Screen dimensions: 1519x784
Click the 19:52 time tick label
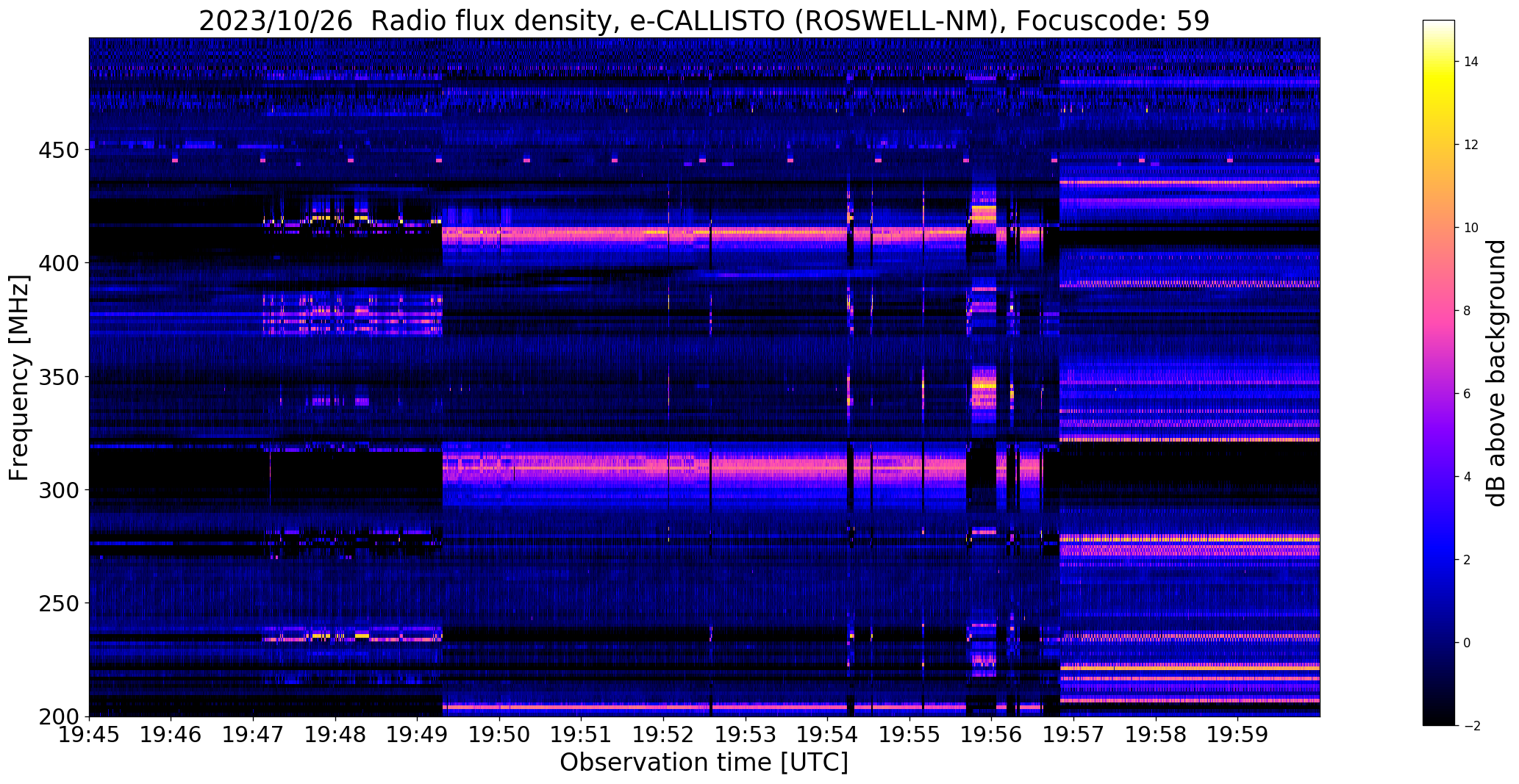coord(663,734)
